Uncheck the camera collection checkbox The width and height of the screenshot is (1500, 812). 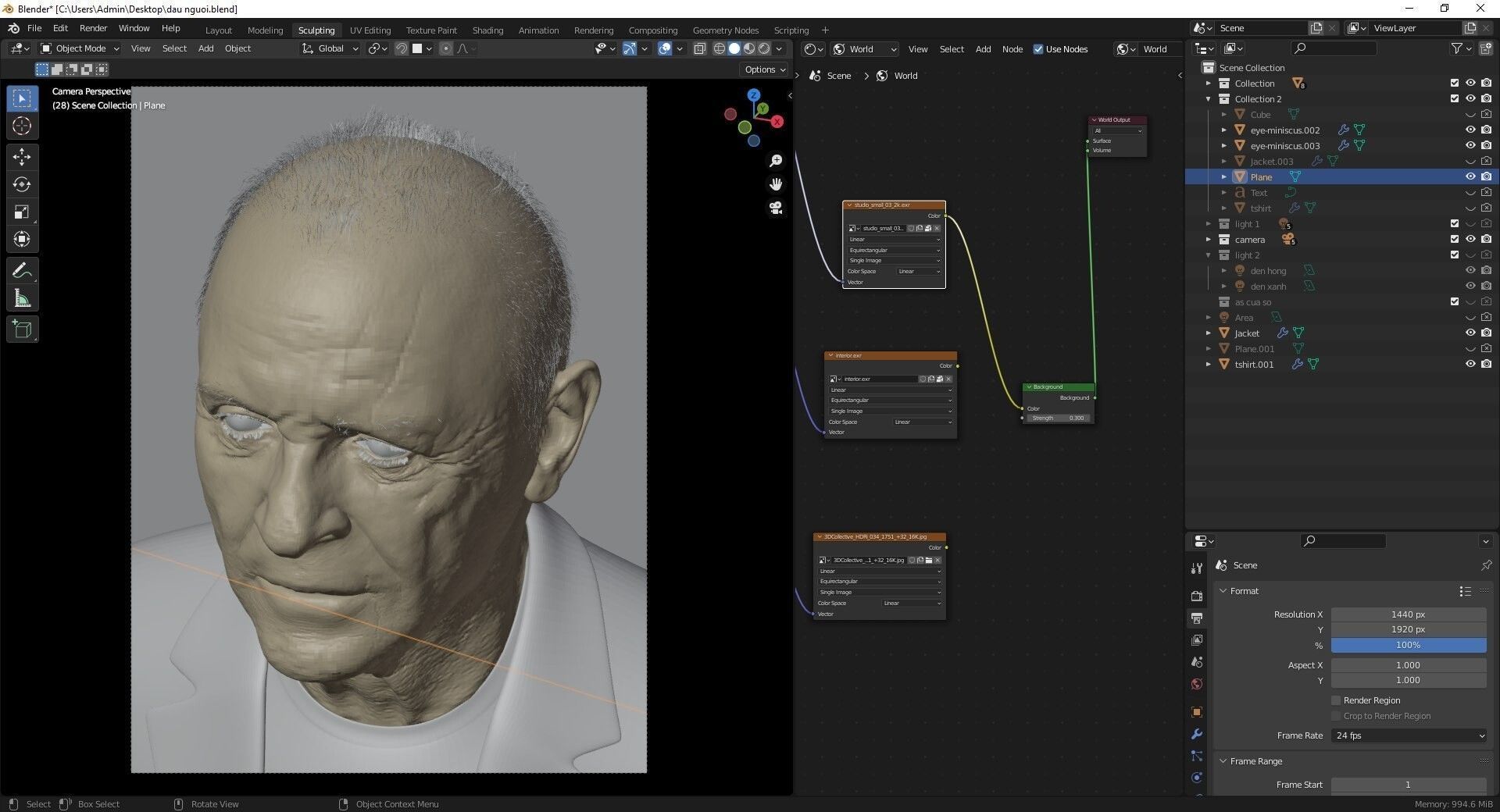(1455, 240)
